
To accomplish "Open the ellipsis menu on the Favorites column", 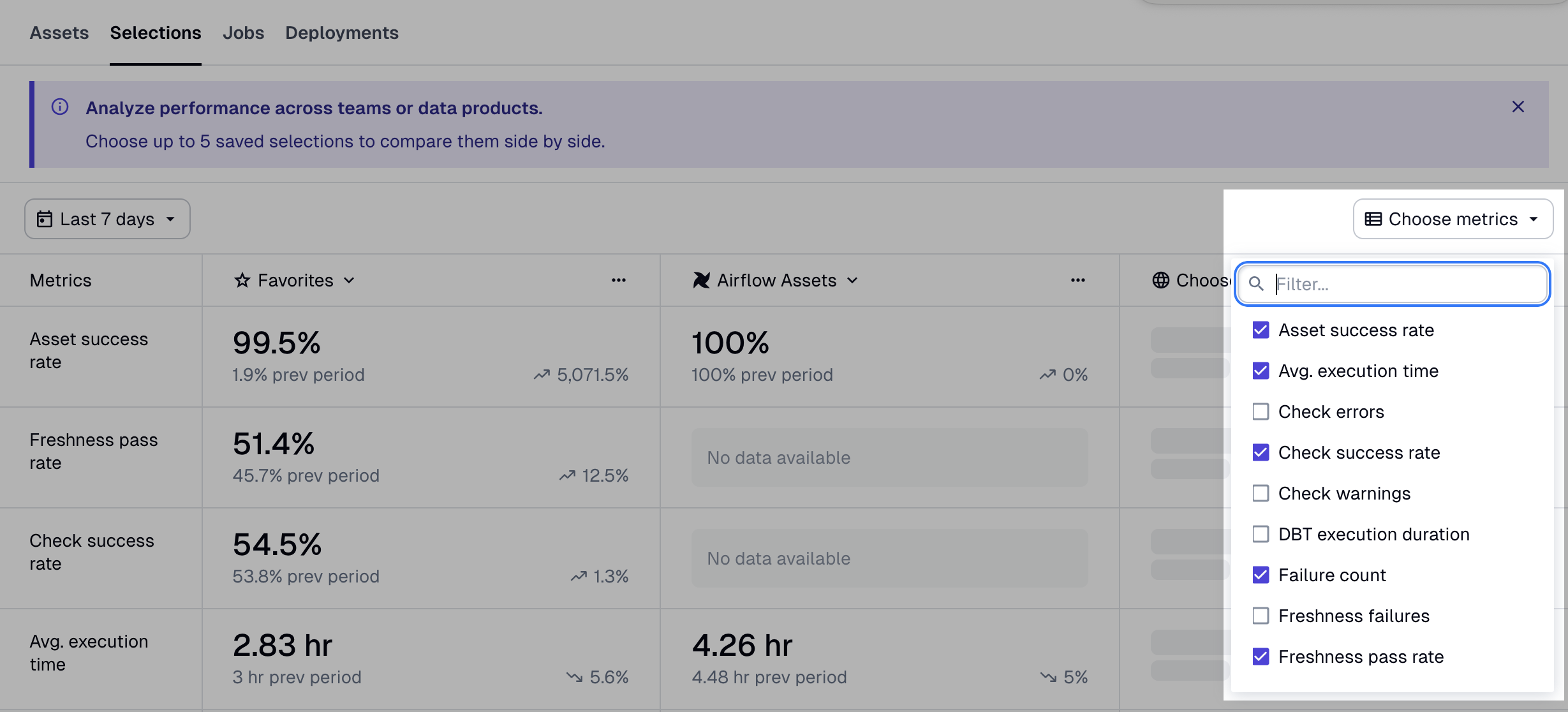I will tap(619, 279).
